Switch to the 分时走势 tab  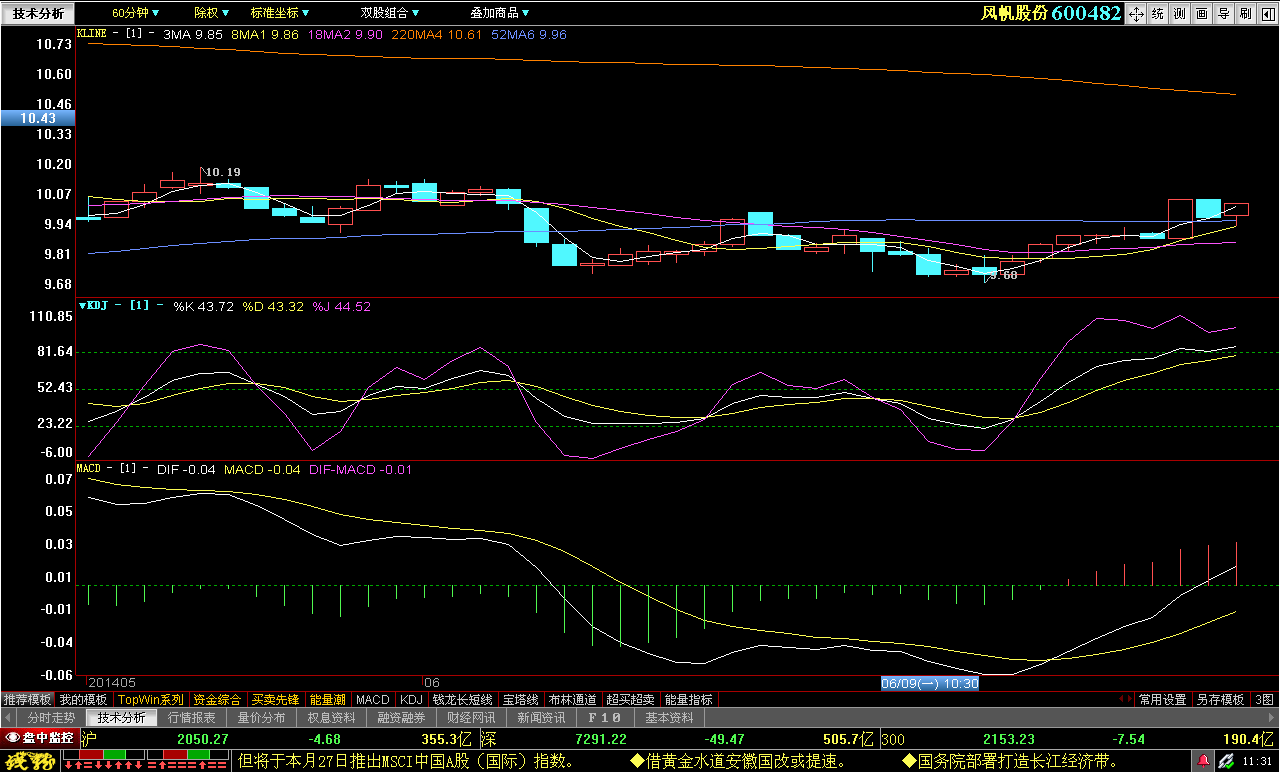click(51, 718)
